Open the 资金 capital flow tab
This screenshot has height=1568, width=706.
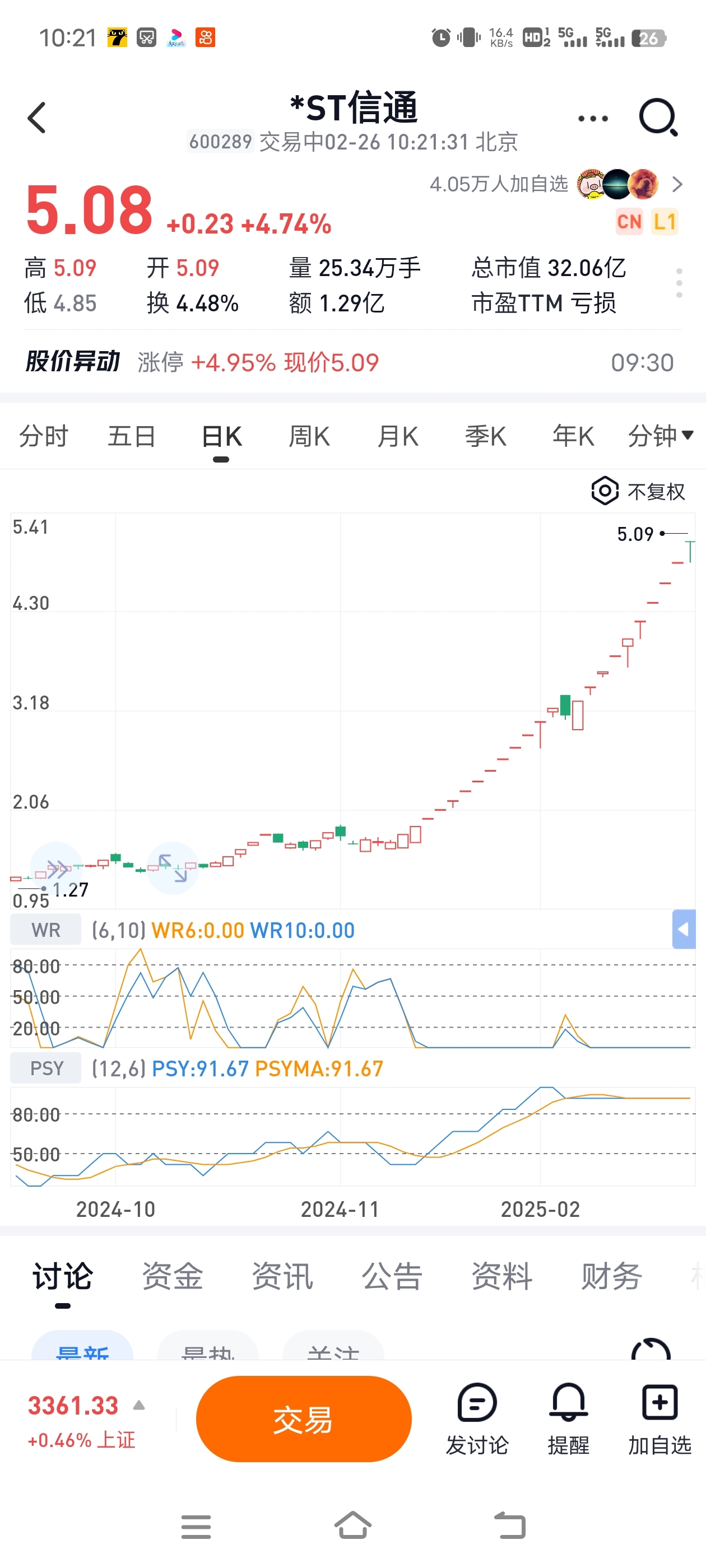[x=173, y=1276]
